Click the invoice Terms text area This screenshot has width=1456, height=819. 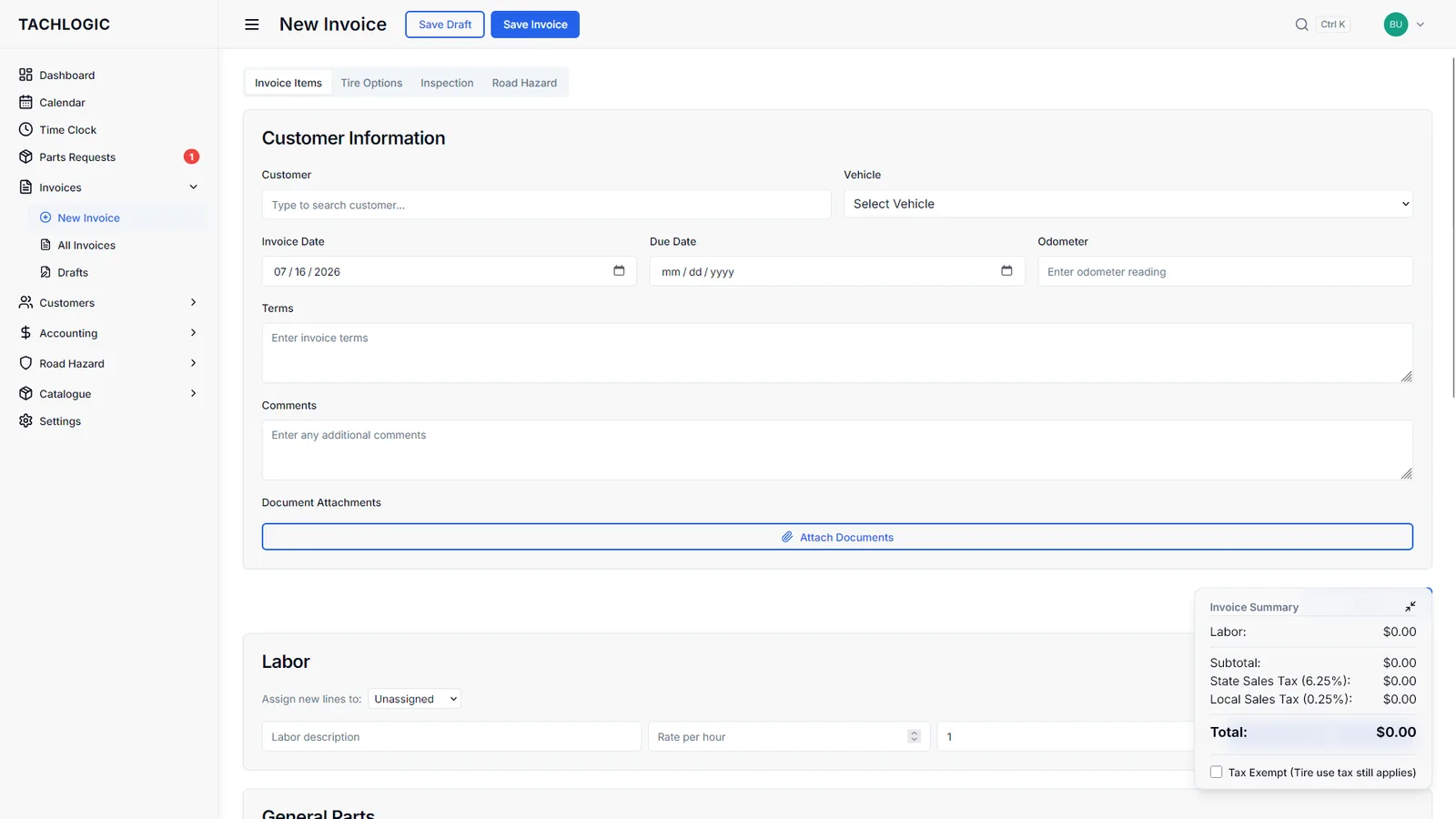point(837,353)
